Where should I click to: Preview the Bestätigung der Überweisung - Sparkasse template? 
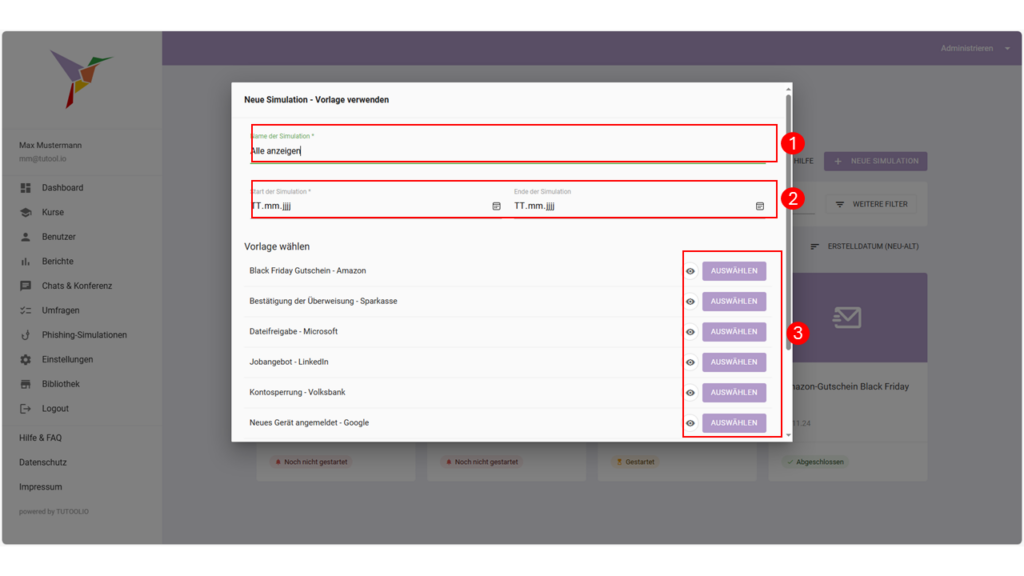[x=690, y=302]
